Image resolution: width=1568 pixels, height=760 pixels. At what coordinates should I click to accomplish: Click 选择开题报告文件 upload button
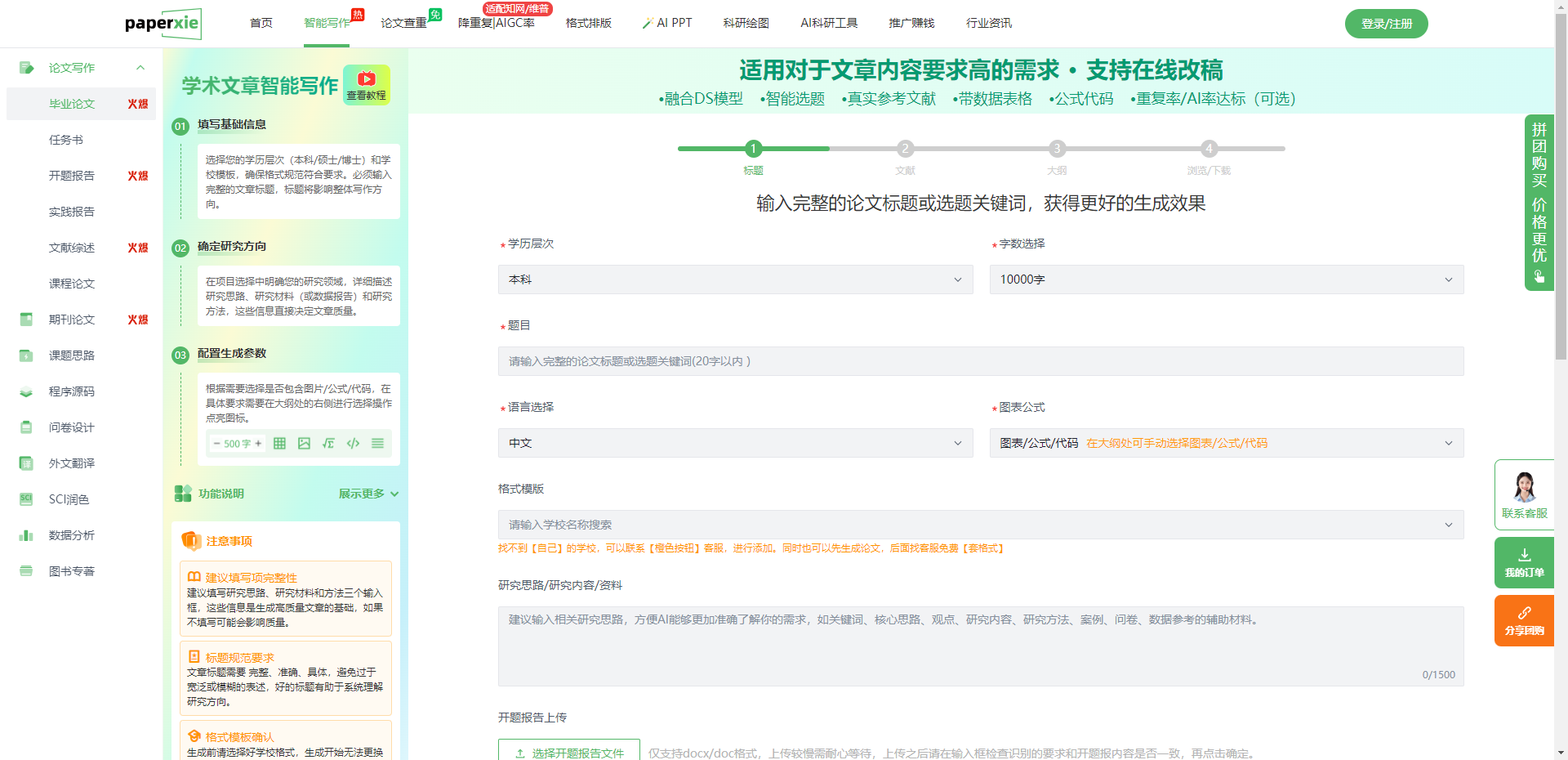[x=569, y=753]
